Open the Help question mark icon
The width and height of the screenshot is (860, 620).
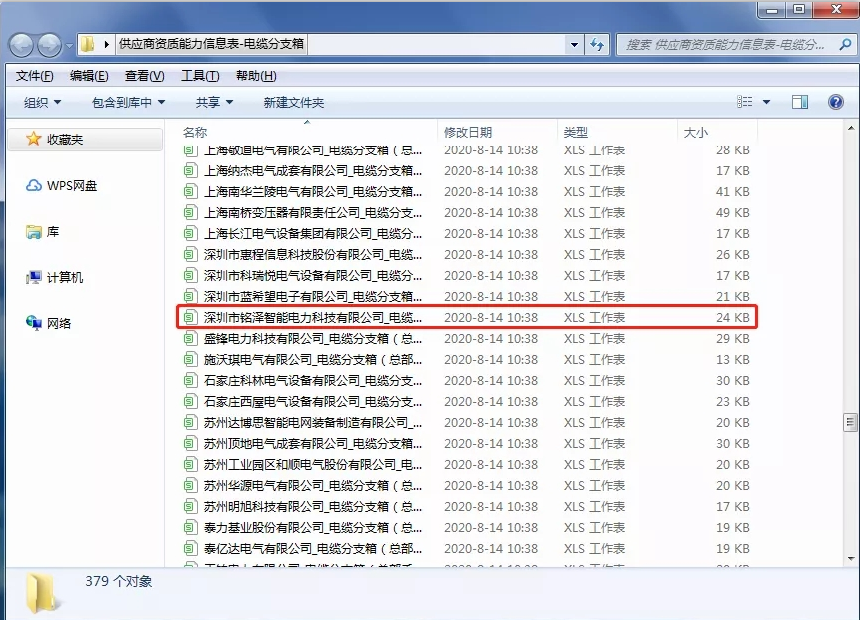coord(835,102)
